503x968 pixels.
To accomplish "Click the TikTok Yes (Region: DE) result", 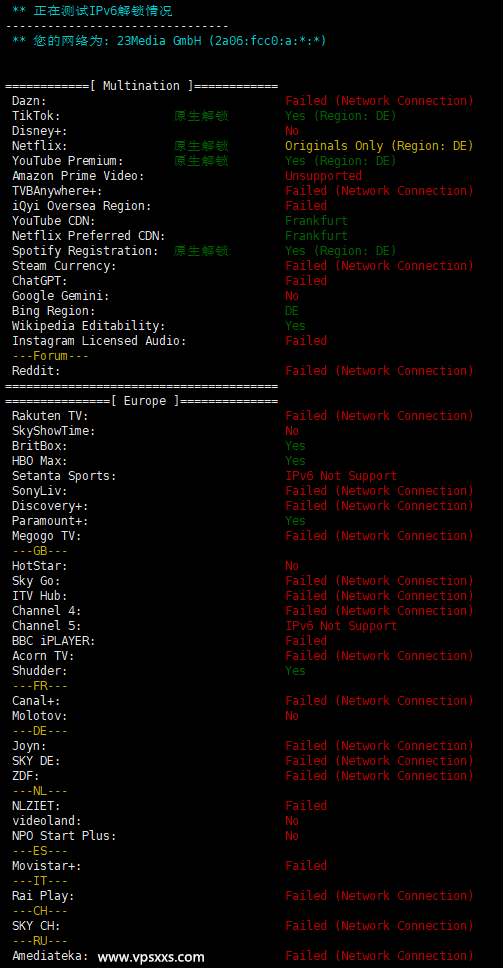I will [341, 116].
